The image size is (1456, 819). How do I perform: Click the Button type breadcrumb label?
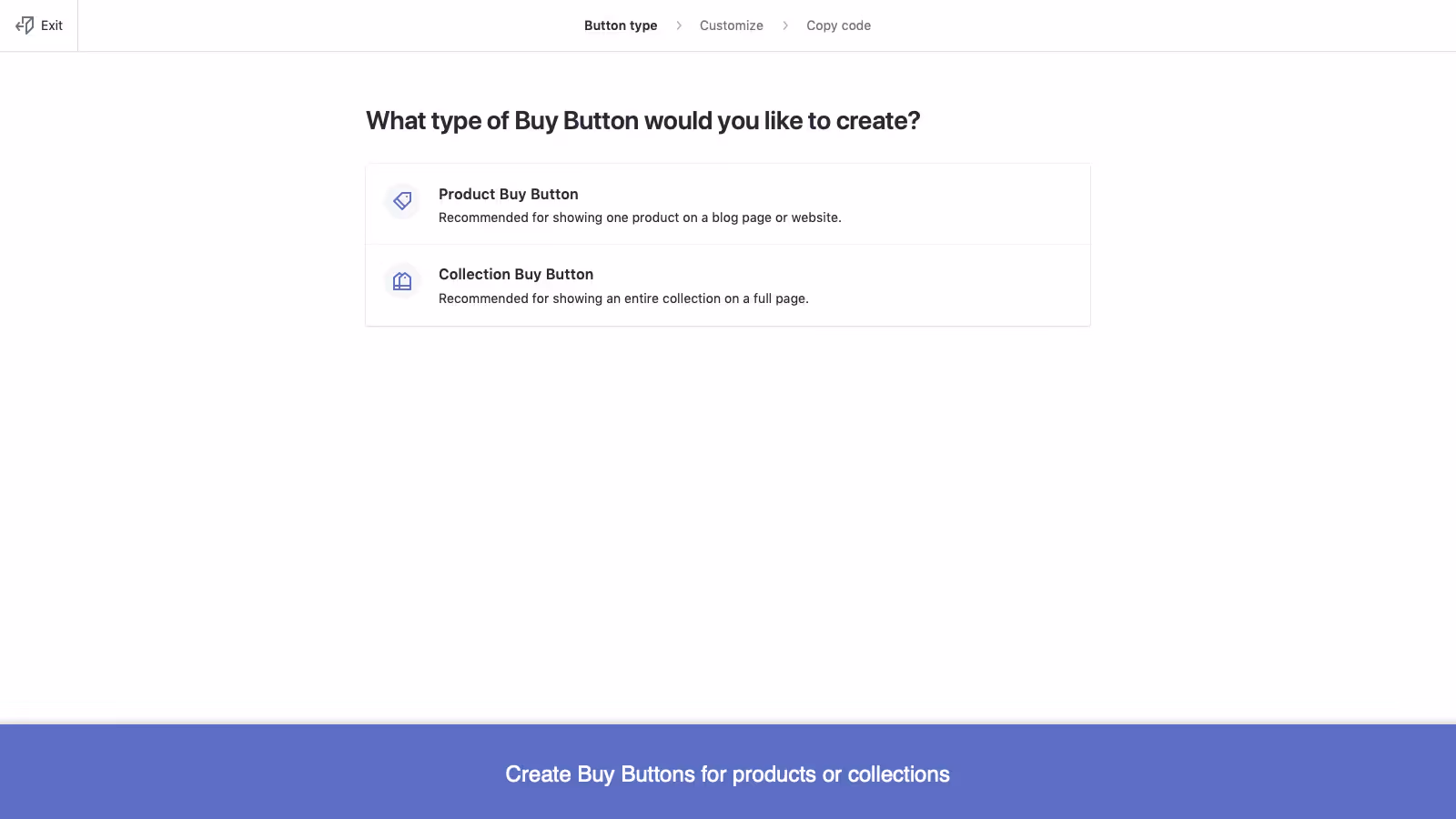(621, 25)
